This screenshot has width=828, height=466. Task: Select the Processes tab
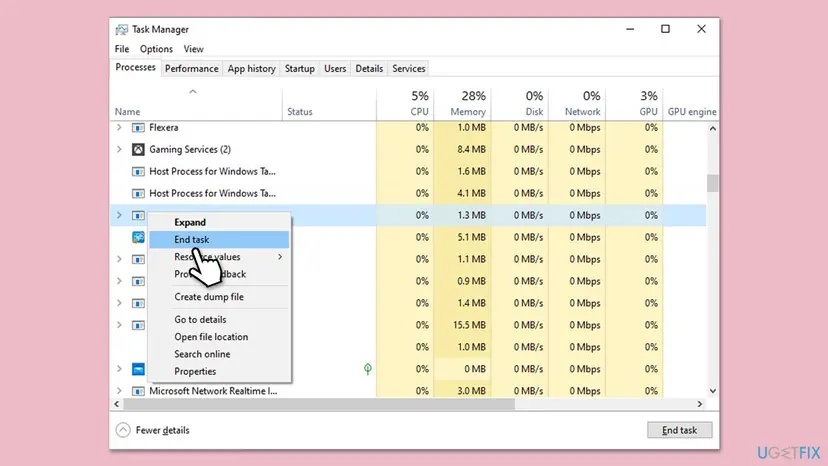(x=135, y=68)
